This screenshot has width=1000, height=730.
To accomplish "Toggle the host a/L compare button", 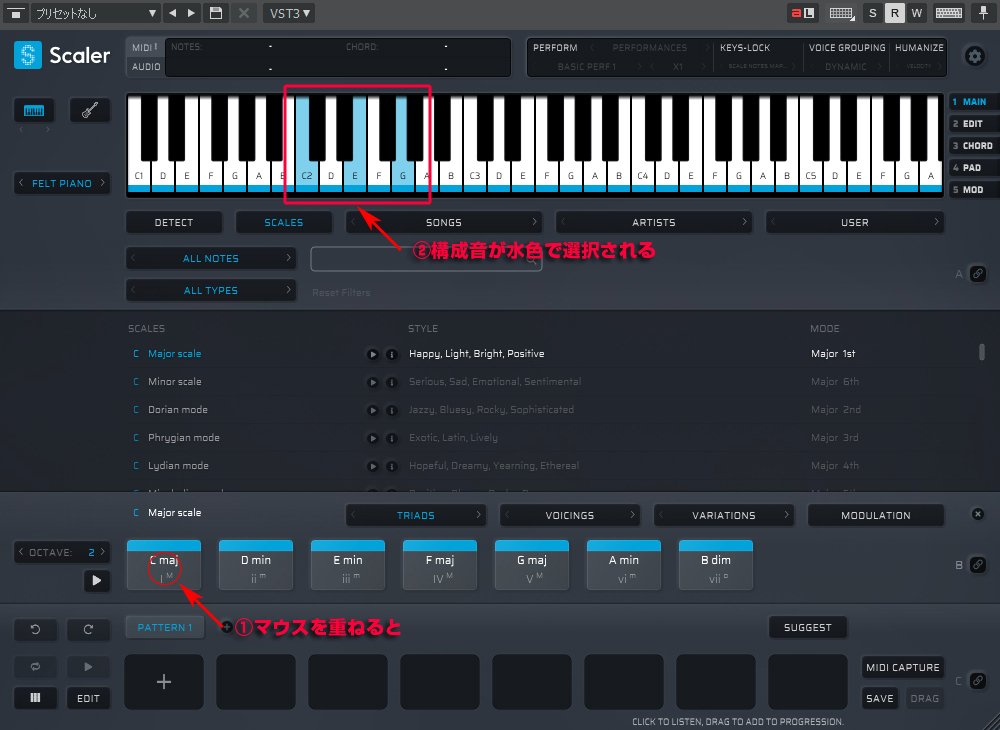I will (x=803, y=13).
